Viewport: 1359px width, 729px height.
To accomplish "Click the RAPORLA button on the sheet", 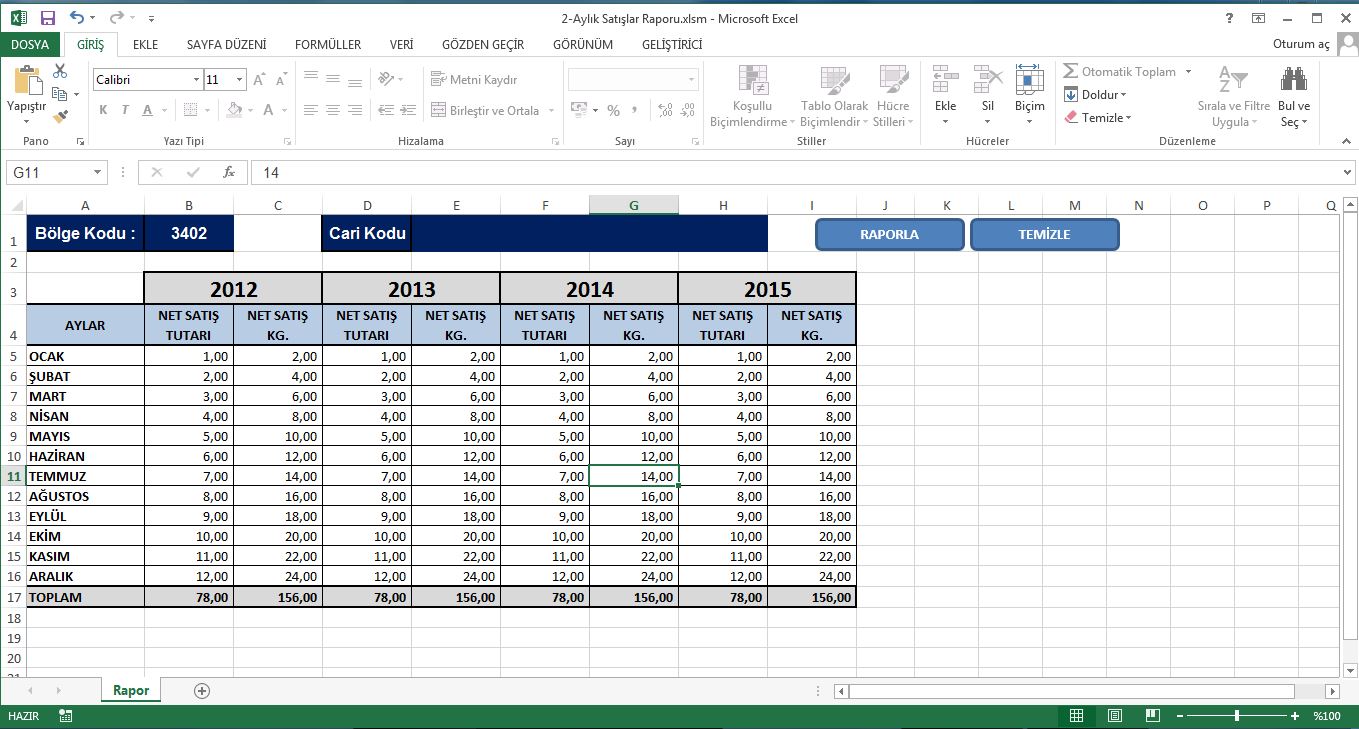I will pyautogui.click(x=889, y=234).
